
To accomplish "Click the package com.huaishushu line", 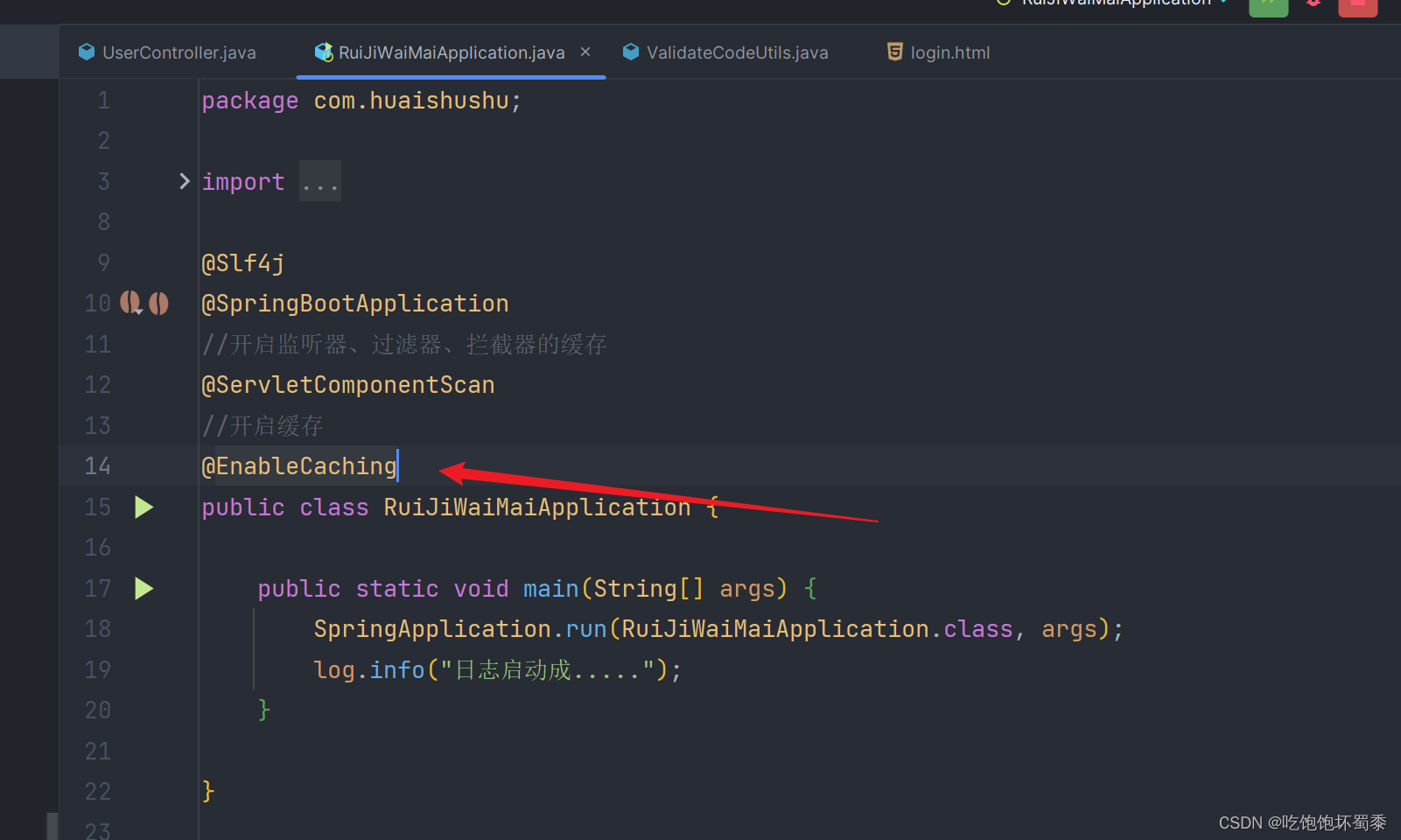I will pyautogui.click(x=361, y=101).
